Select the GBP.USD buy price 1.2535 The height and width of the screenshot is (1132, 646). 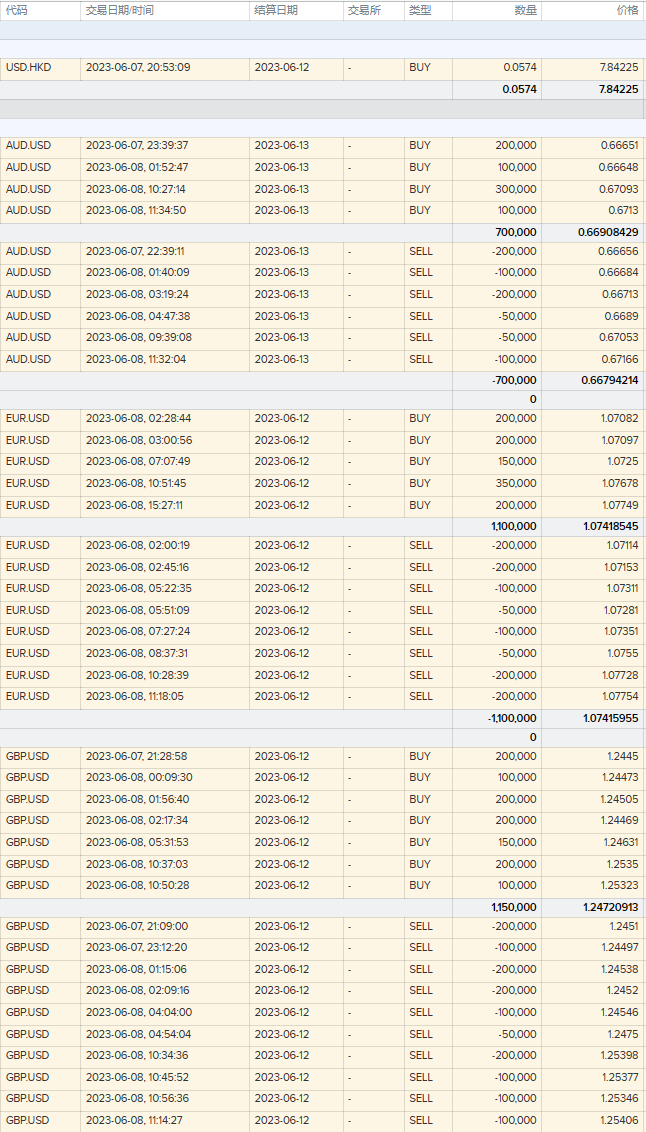621,864
